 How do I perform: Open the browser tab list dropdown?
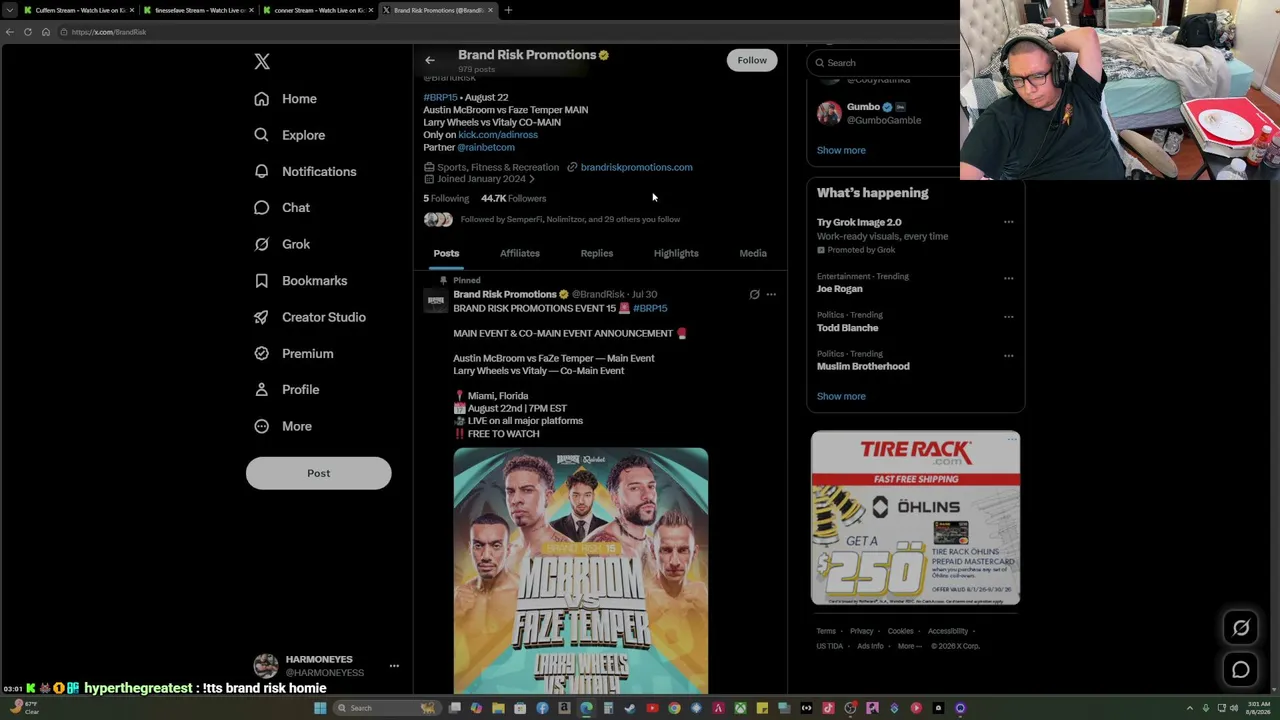coord(9,10)
